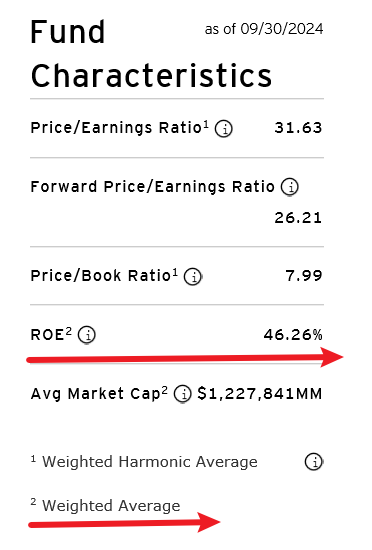The width and height of the screenshot is (372, 550).
Task: Click the 26.21 forward ratio value
Action: click(298, 218)
